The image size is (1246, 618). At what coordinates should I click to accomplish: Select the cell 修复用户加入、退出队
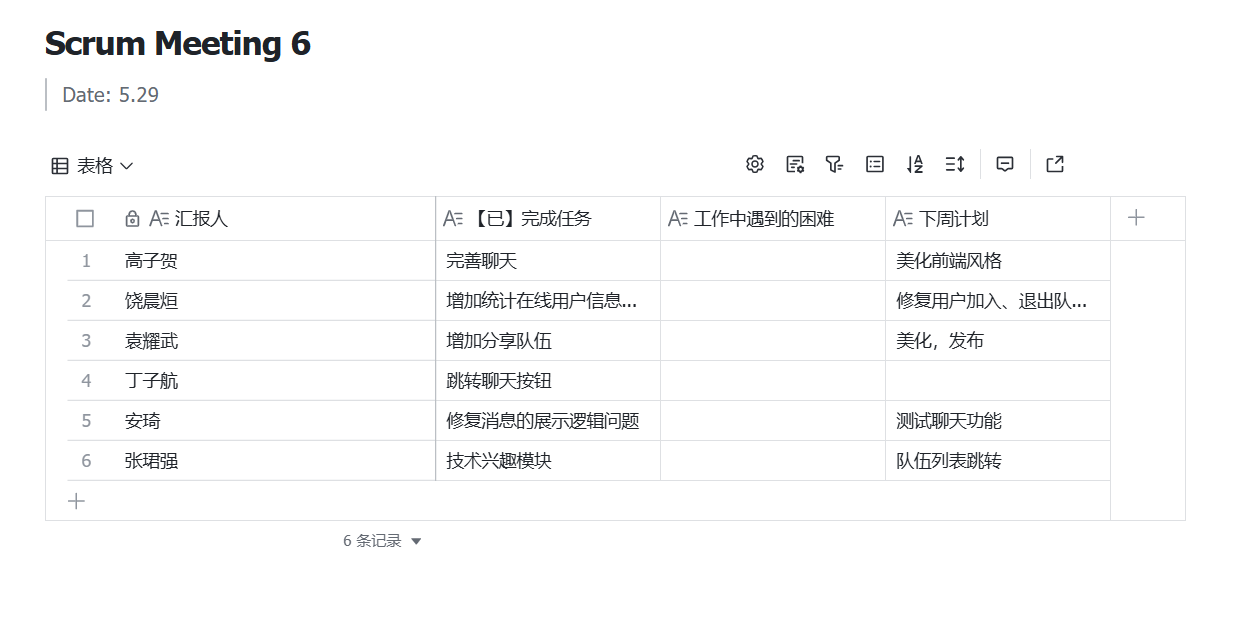coord(998,301)
